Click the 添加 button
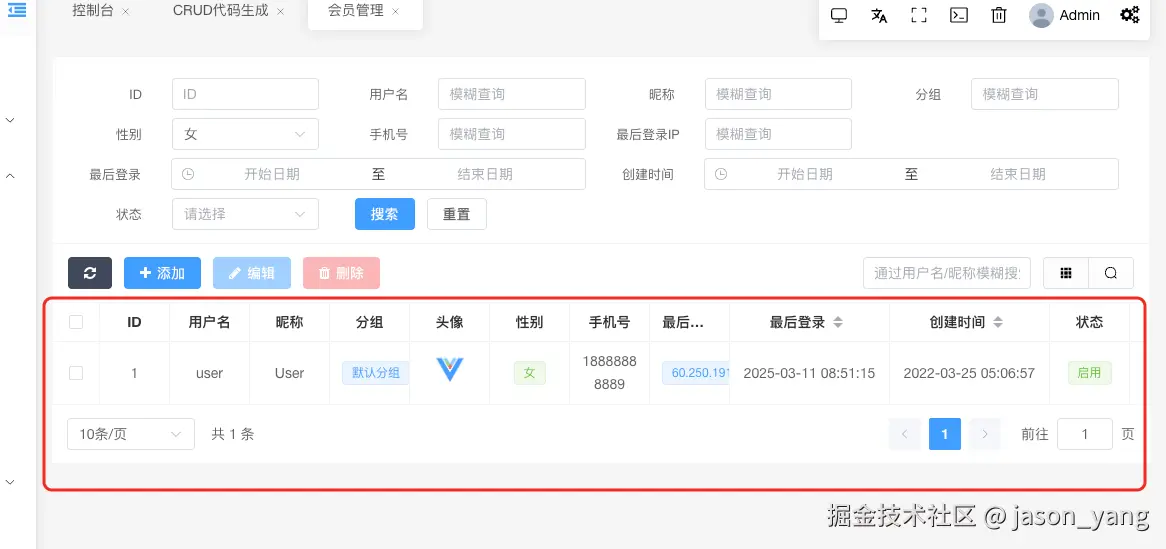Viewport: 1166px width, 549px height. (x=162, y=273)
